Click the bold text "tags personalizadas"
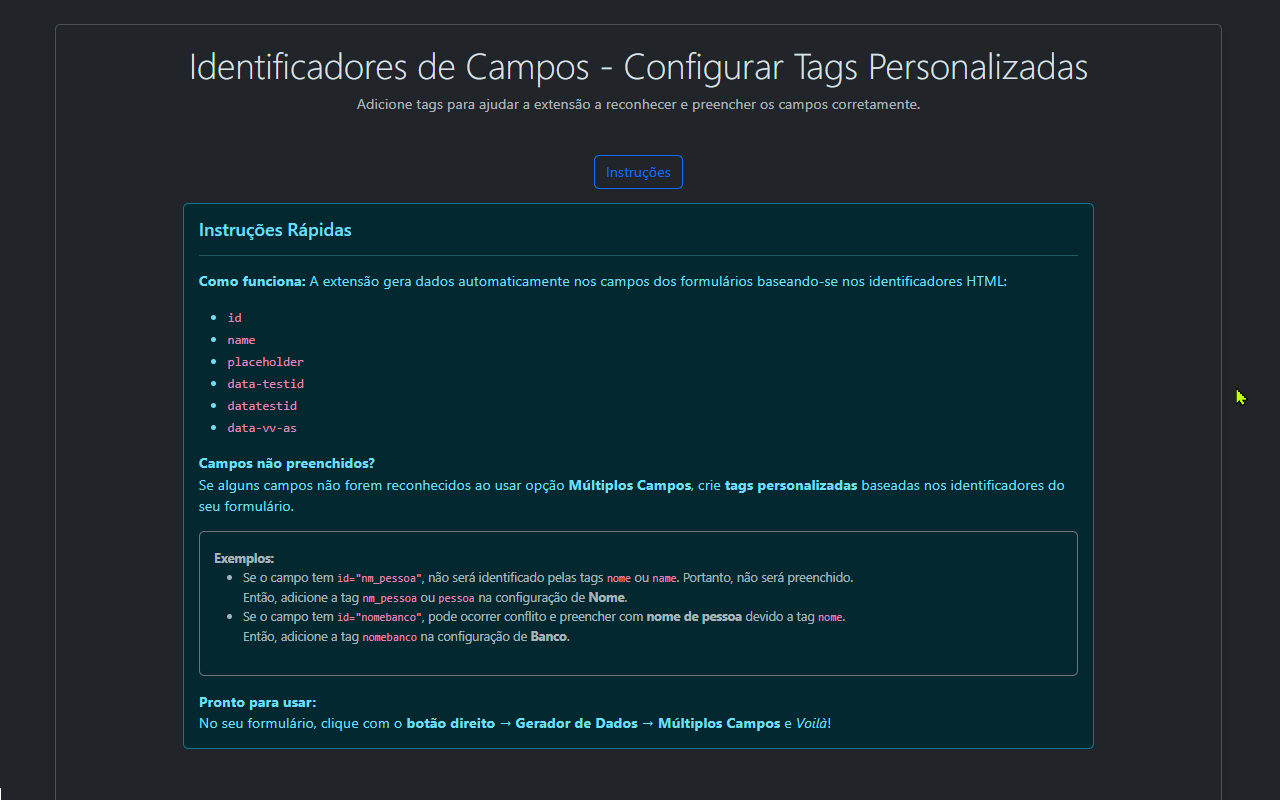The image size is (1280, 800). (791, 486)
